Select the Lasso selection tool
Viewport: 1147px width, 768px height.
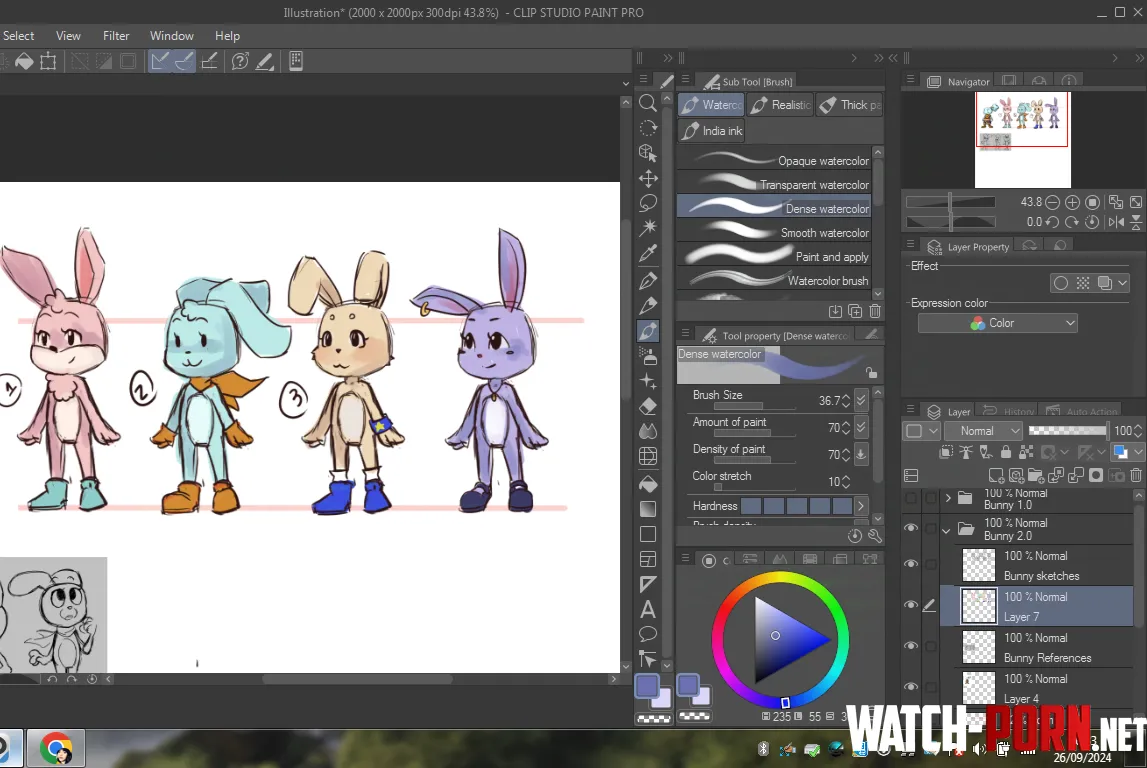point(647,203)
